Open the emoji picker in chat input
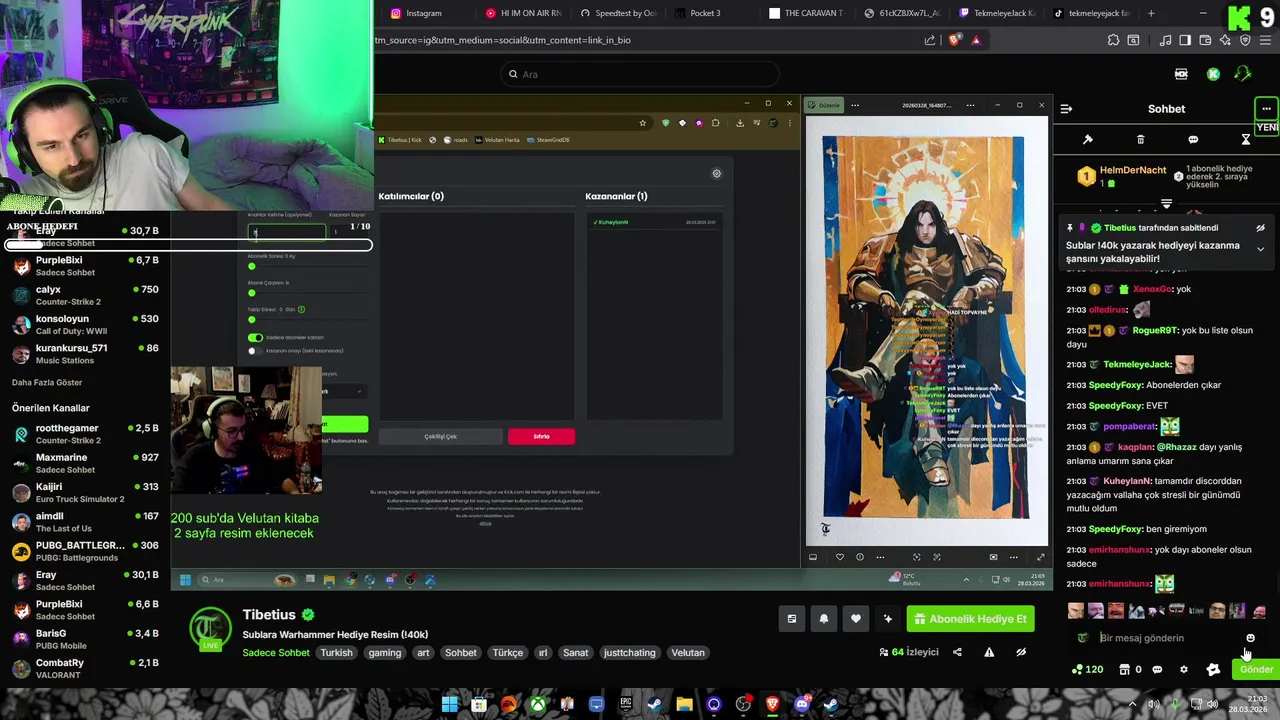This screenshot has height=720, width=1280. [x=1250, y=638]
